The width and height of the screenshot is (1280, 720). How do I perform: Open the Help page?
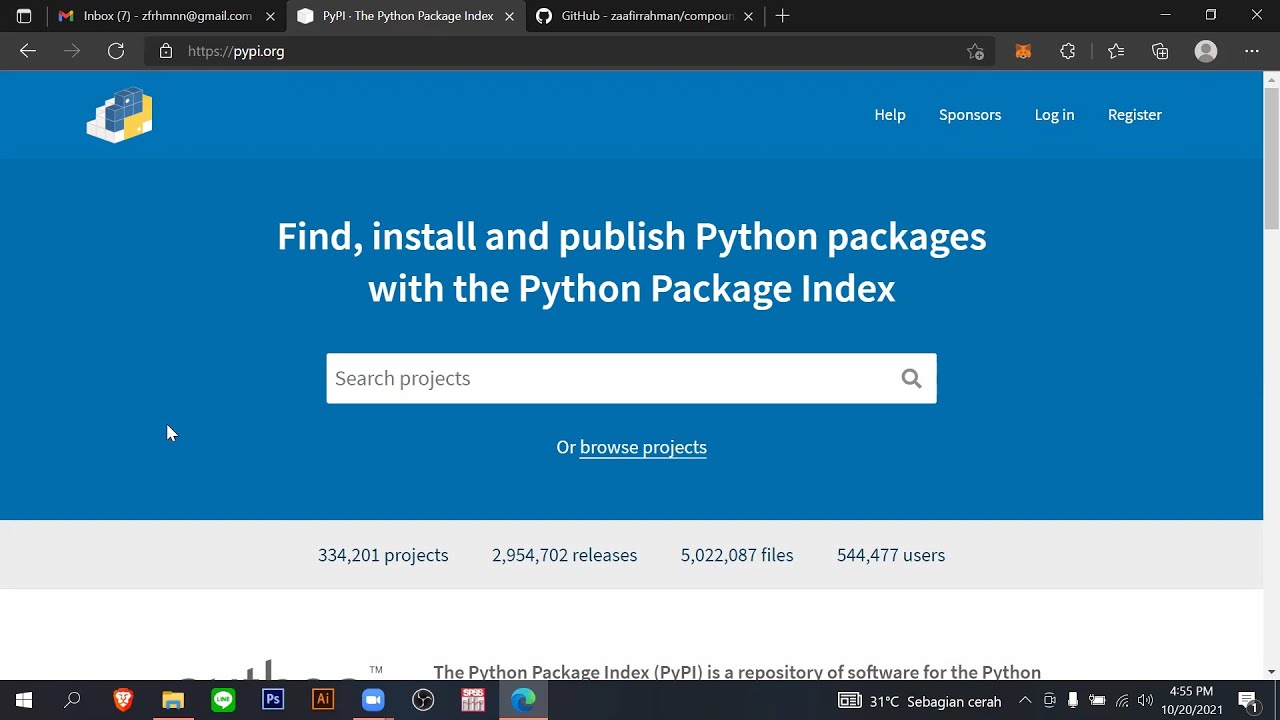[x=890, y=115]
